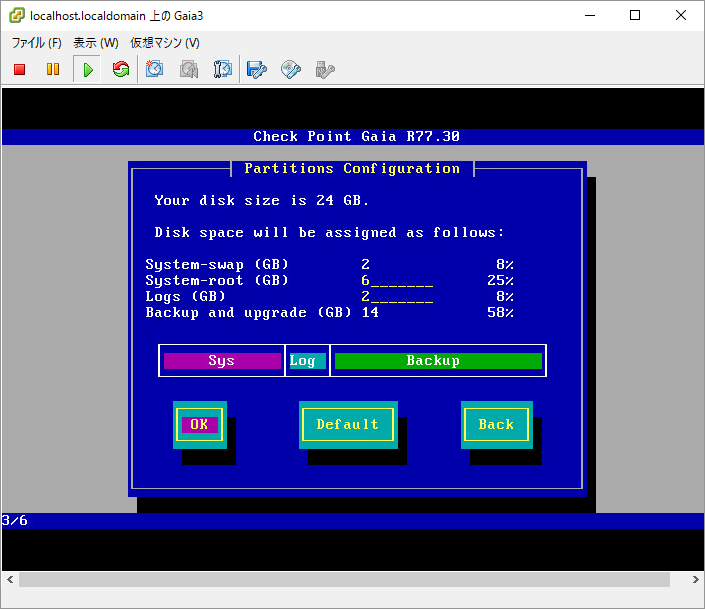Reset the virtual machine via restart icon

pyautogui.click(x=120, y=69)
